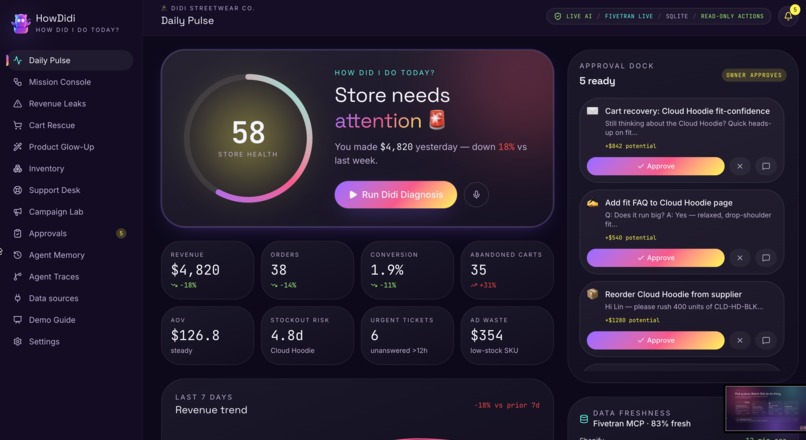The width and height of the screenshot is (806, 440).
Task: Click the store health ring gauge
Action: (248, 138)
